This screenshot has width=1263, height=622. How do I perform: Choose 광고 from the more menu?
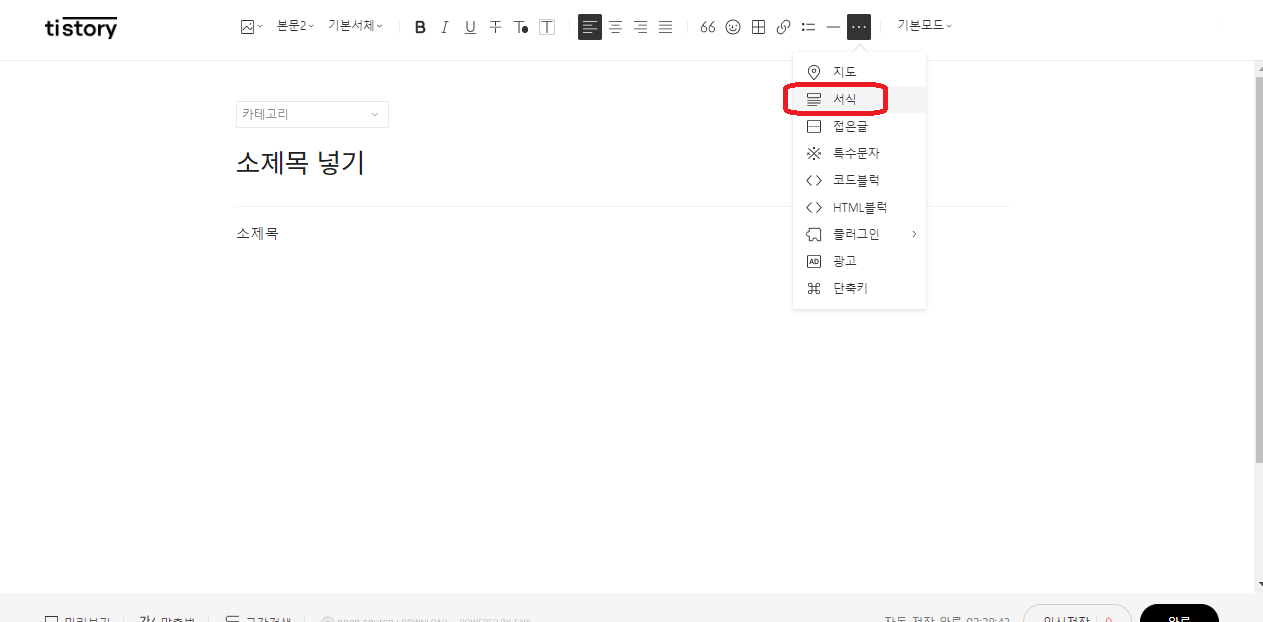(859, 261)
